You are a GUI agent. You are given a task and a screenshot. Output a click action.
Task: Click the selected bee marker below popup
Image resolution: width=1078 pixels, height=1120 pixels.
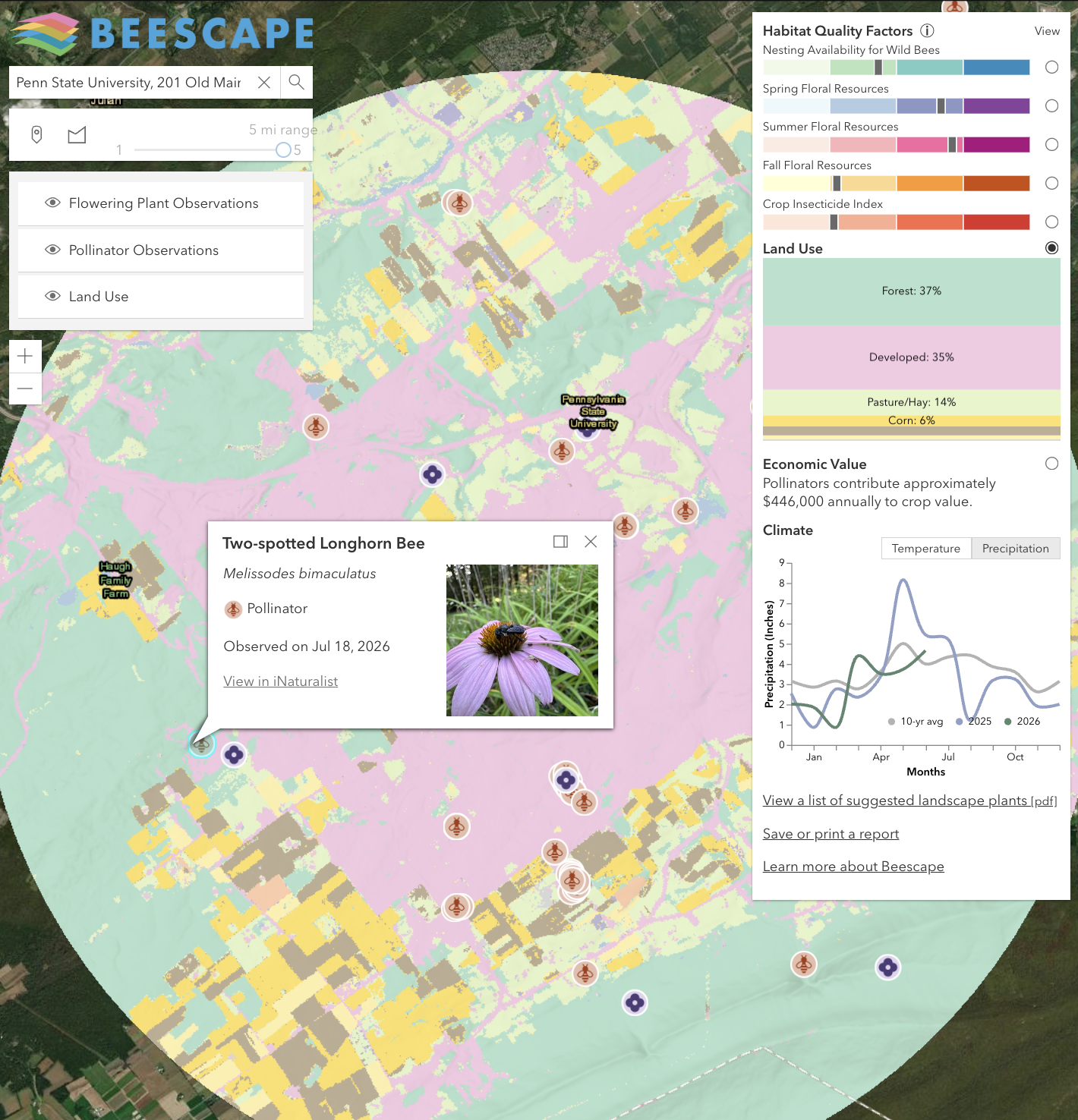tap(202, 744)
